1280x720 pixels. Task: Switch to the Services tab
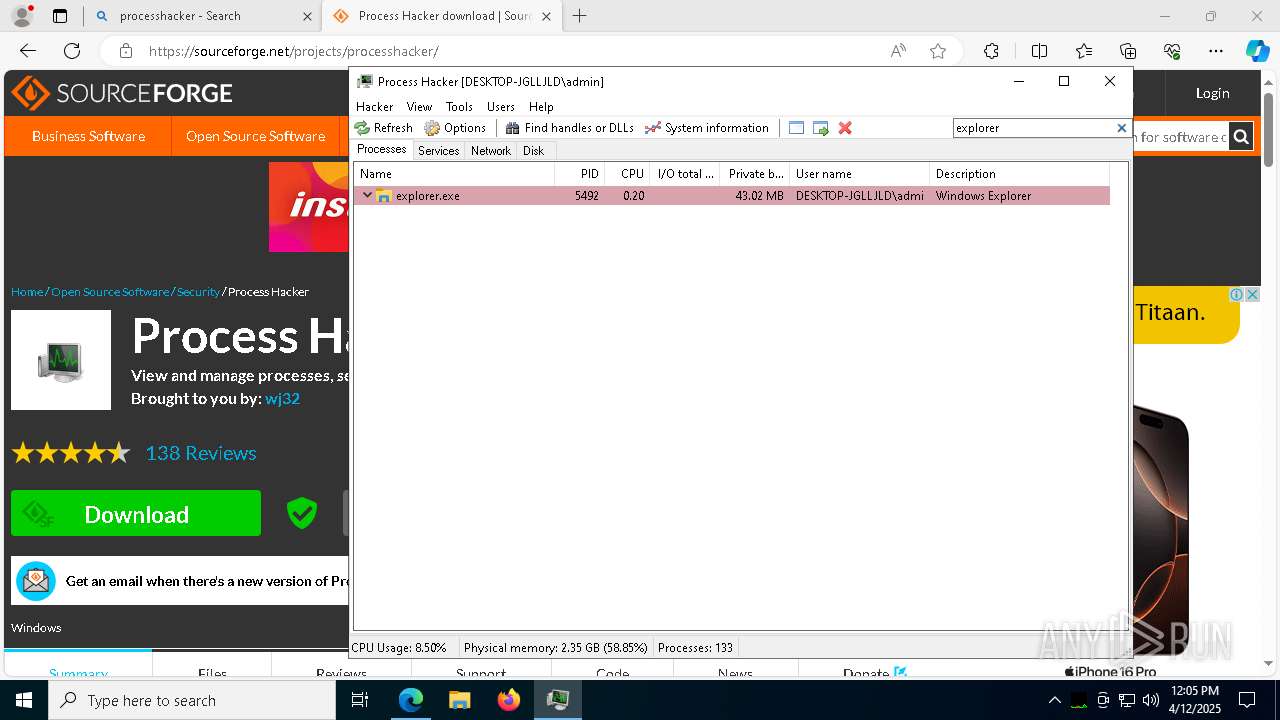coord(438,151)
